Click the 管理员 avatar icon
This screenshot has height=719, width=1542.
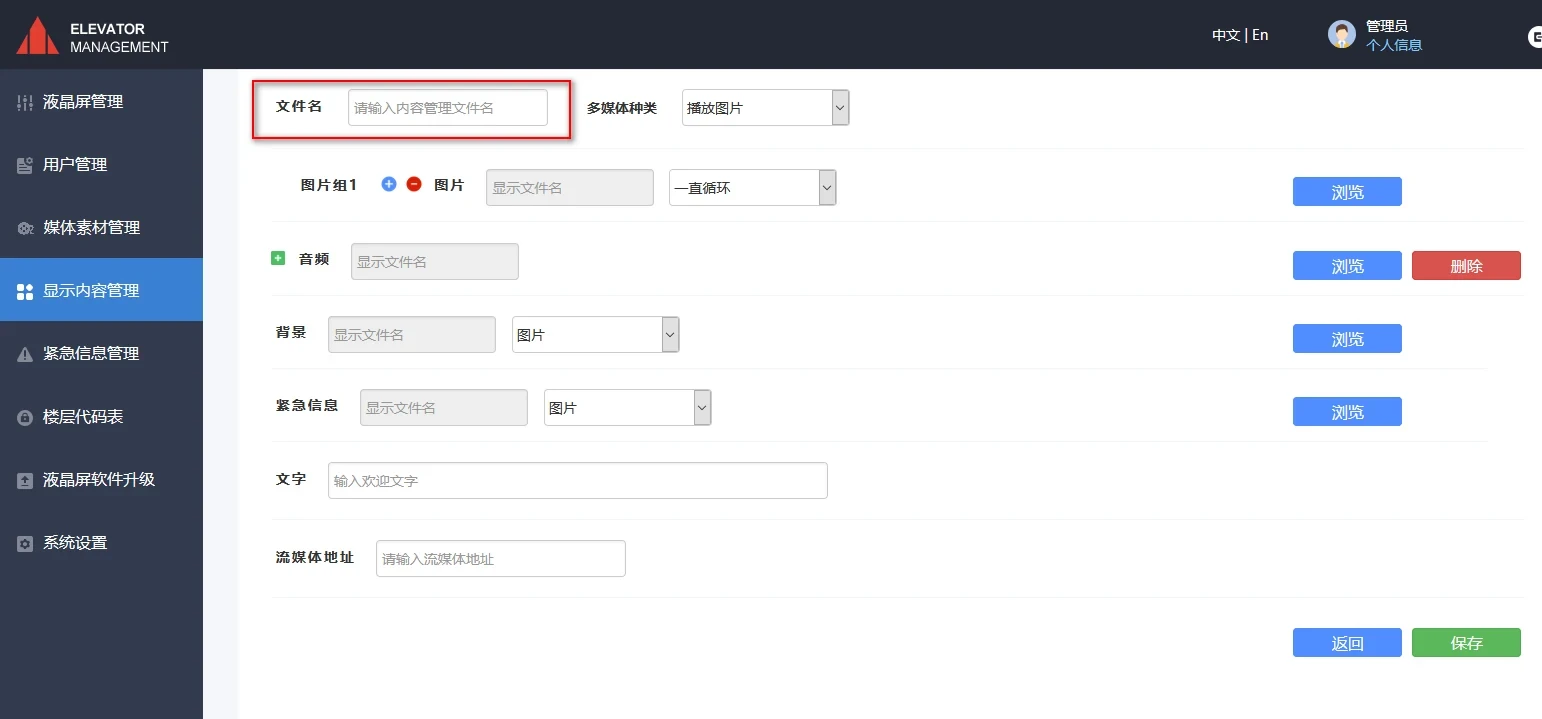tap(1342, 35)
